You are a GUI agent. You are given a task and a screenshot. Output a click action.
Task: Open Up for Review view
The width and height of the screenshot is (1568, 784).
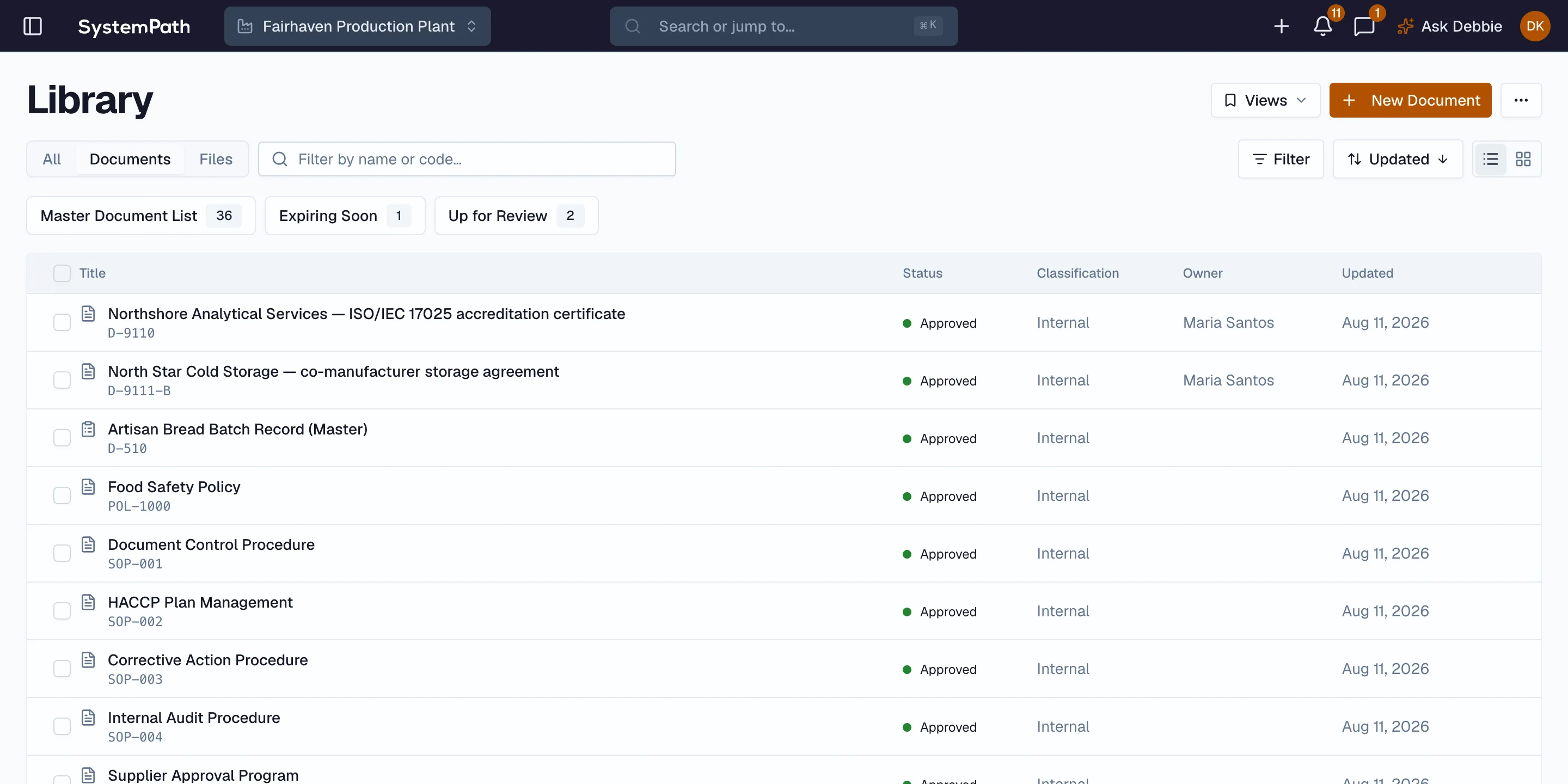tap(516, 216)
